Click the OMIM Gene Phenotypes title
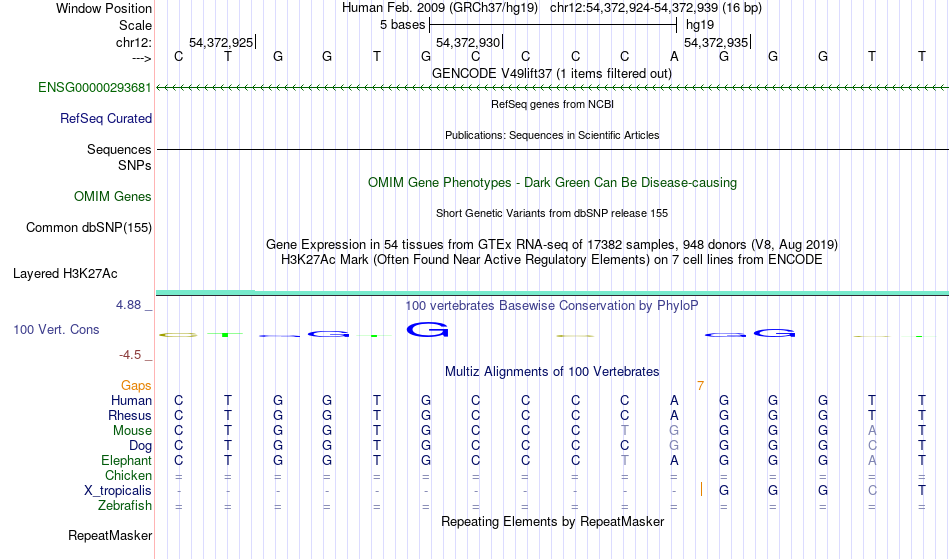The width and height of the screenshot is (950, 559). click(x=552, y=183)
